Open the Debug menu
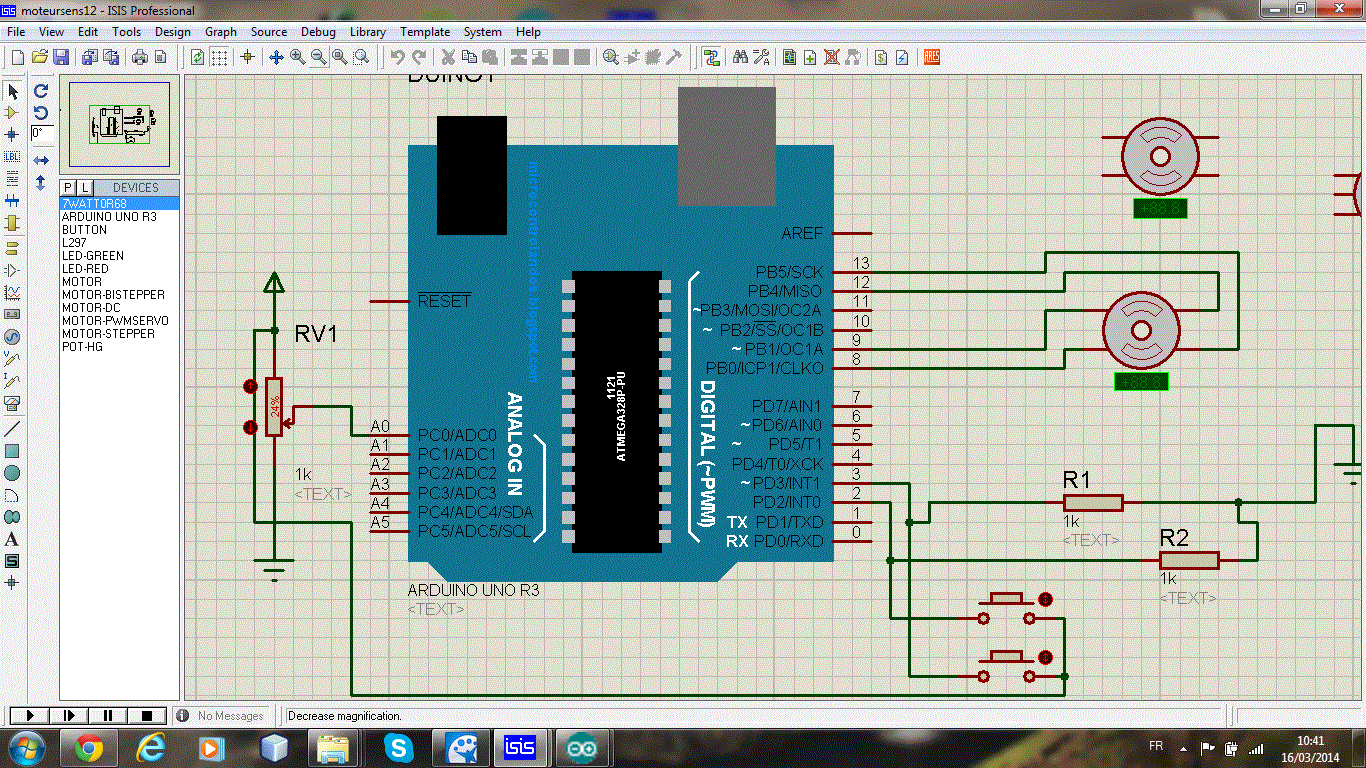This screenshot has height=768, width=1366. (x=317, y=31)
